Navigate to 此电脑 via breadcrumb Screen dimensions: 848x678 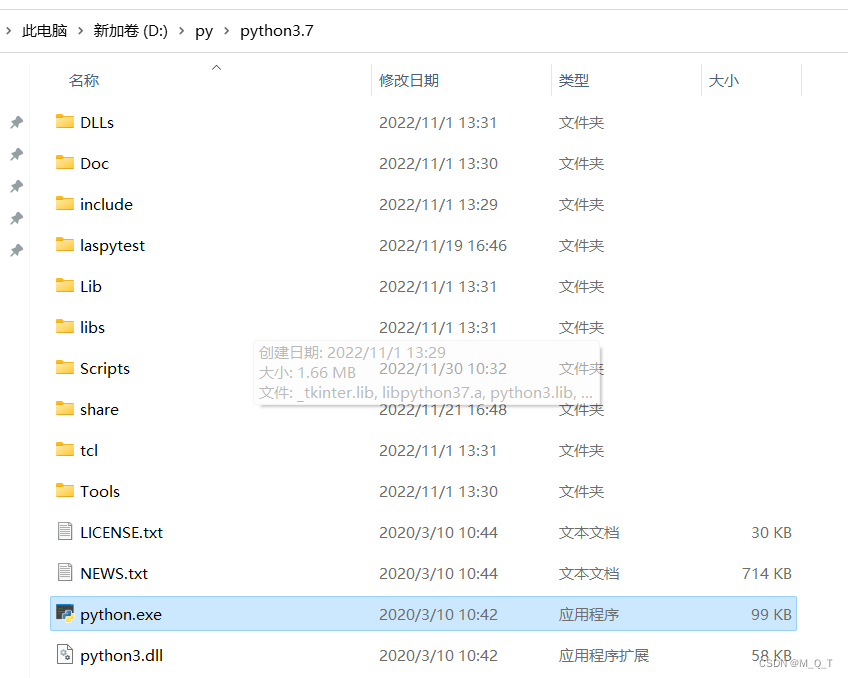44,30
